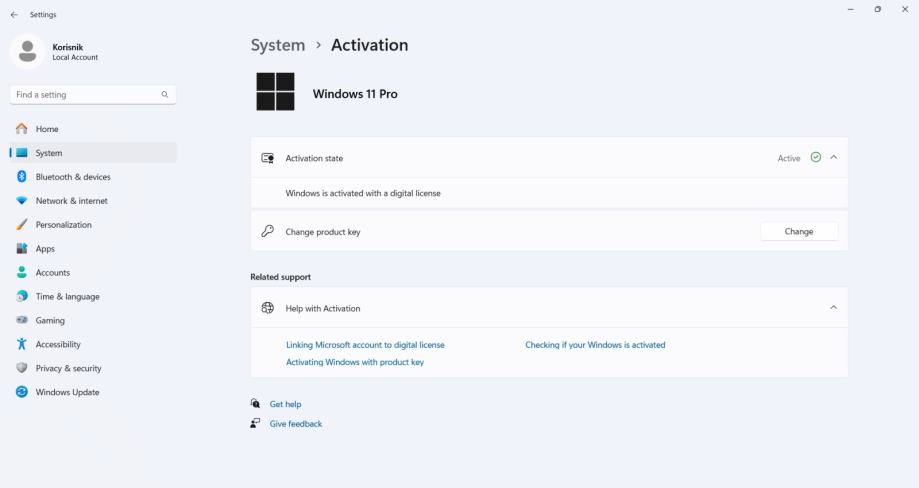Go back to System in breadcrumb
The image size is (919, 488).
278,45
